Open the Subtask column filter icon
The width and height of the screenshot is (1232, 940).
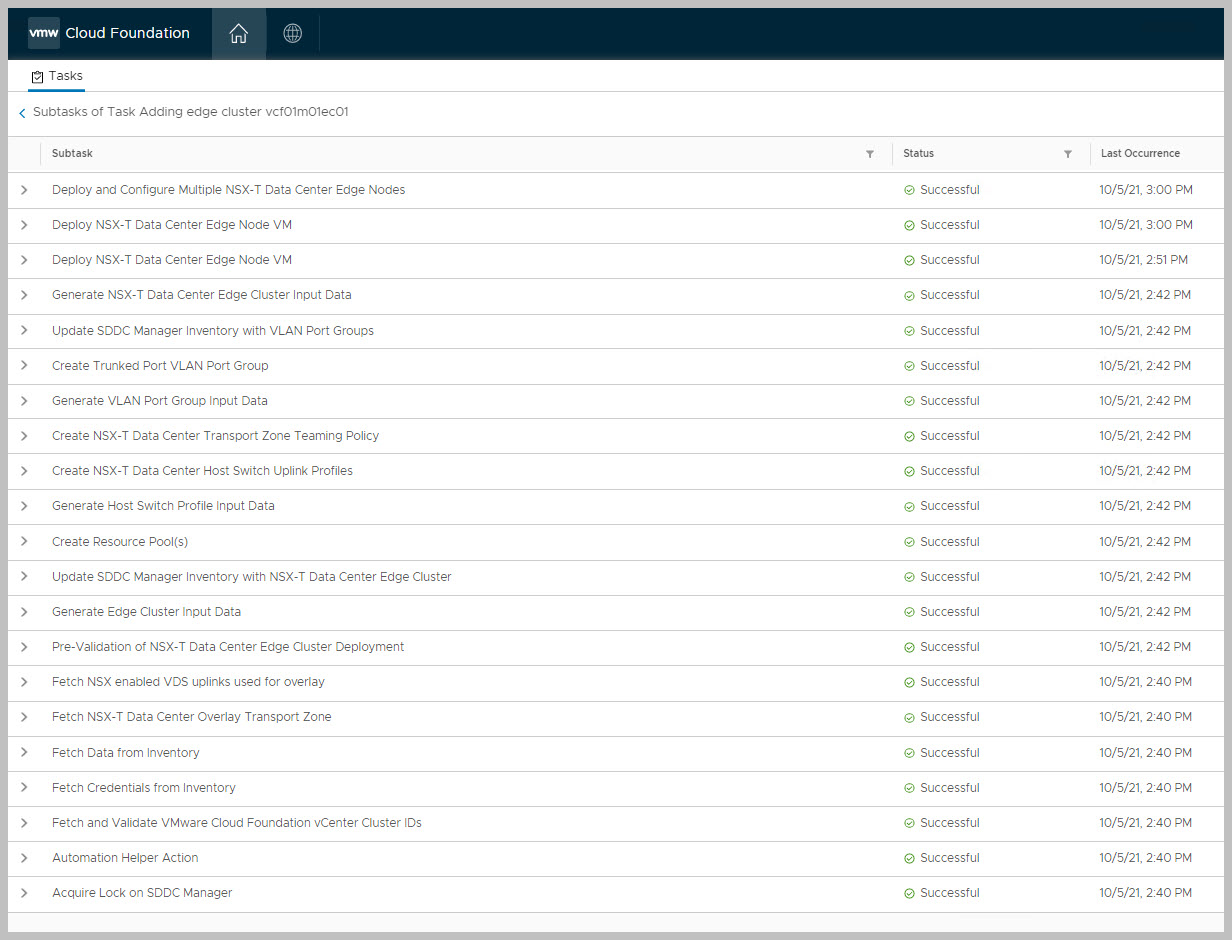tap(869, 154)
